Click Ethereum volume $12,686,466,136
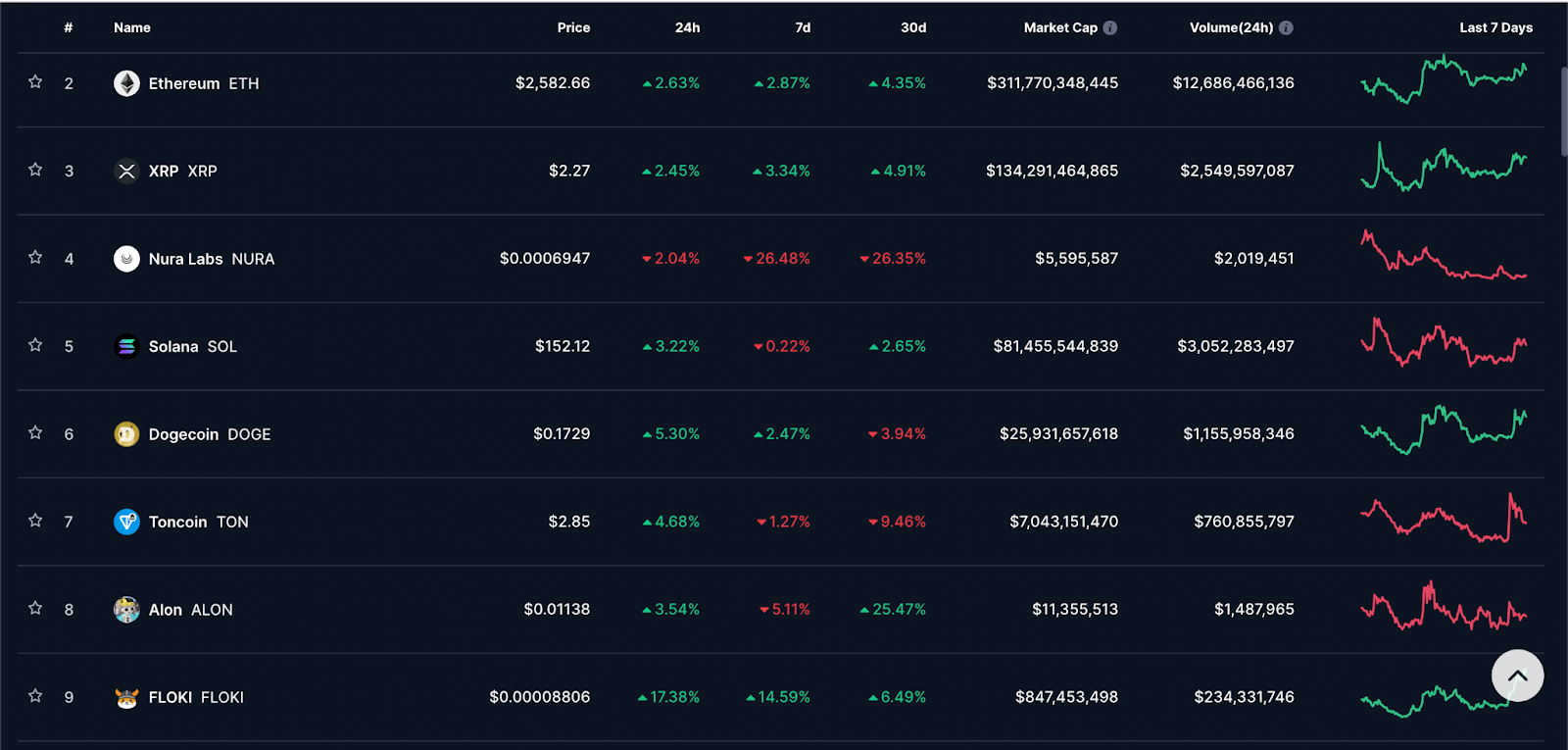Image resolution: width=1568 pixels, height=750 pixels. pos(1233,82)
